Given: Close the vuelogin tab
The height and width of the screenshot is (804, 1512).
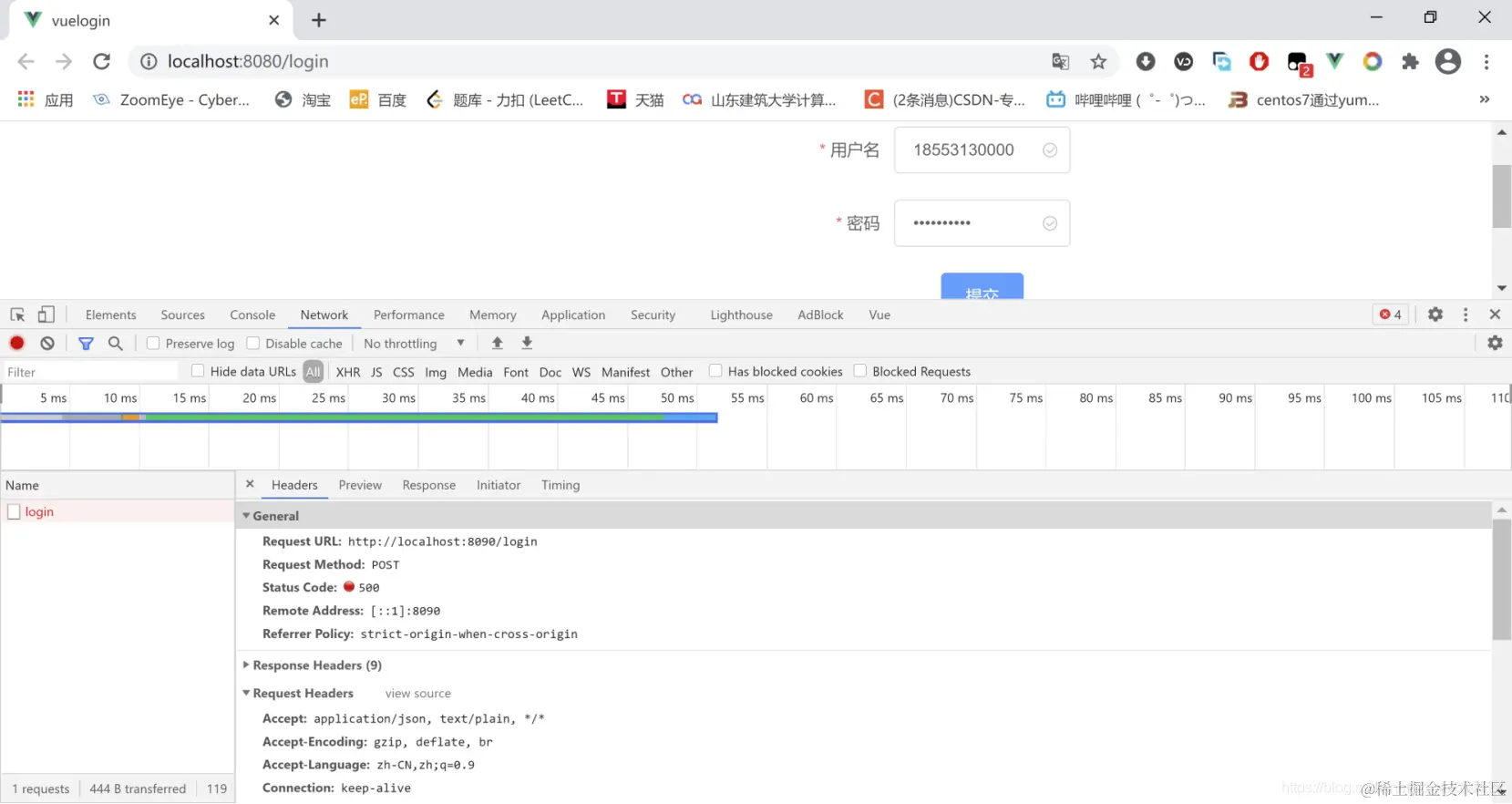Looking at the screenshot, I should click(x=273, y=20).
